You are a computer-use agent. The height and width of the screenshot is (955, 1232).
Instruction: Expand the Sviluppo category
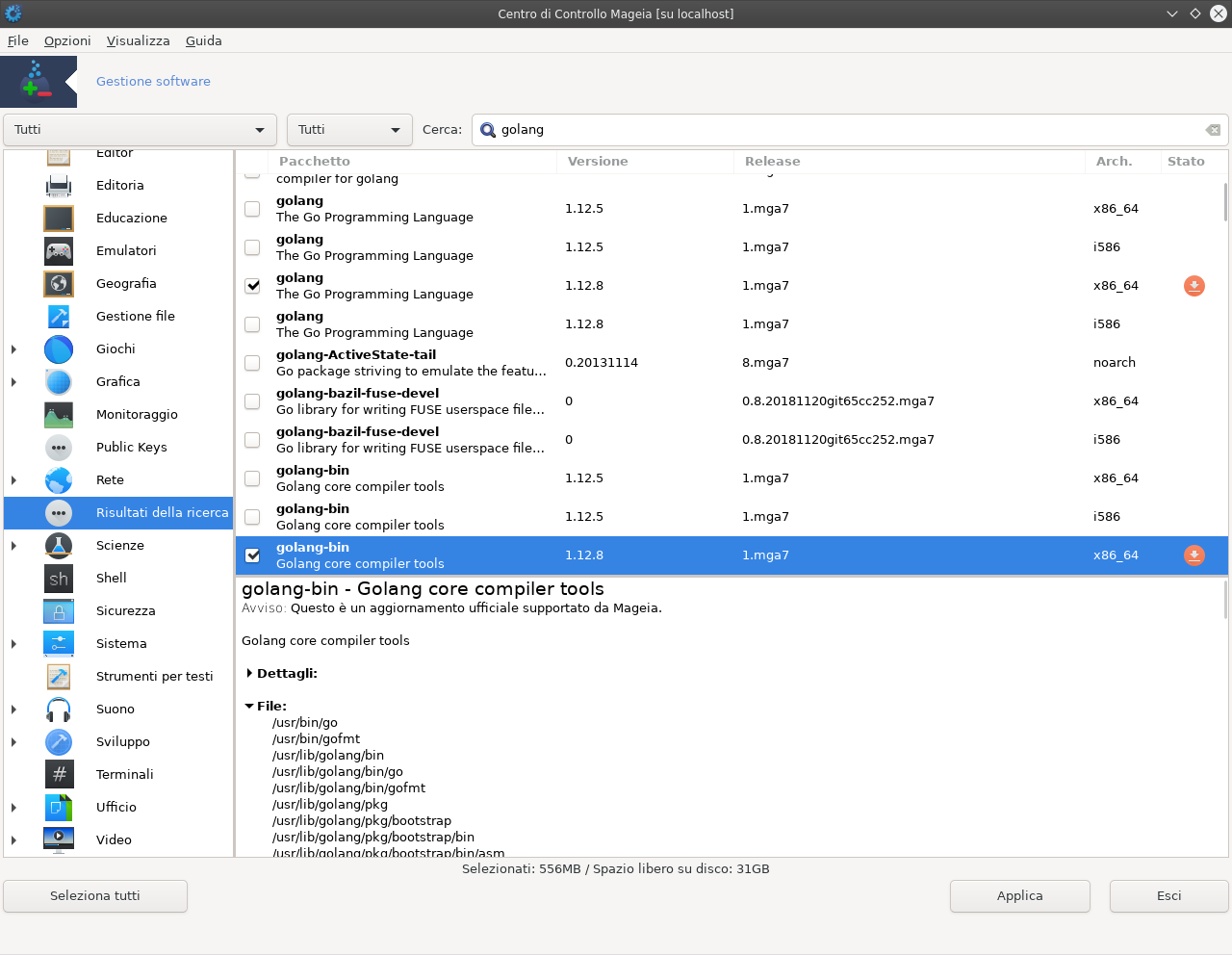pyautogui.click(x=13, y=742)
